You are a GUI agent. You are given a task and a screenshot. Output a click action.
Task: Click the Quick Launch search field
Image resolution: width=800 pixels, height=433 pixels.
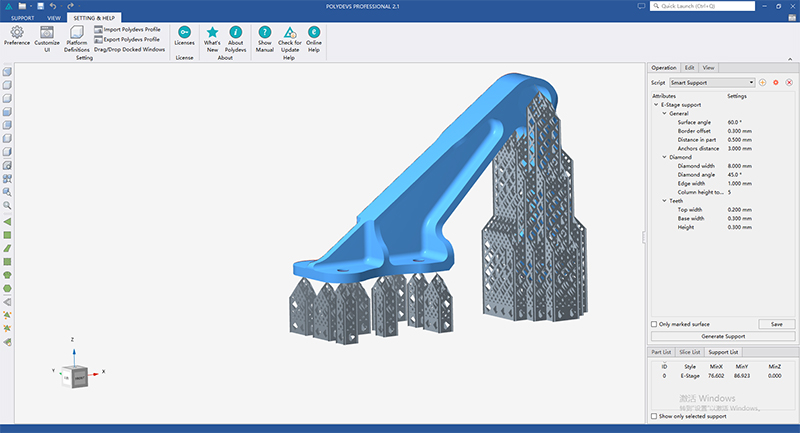(703, 6)
